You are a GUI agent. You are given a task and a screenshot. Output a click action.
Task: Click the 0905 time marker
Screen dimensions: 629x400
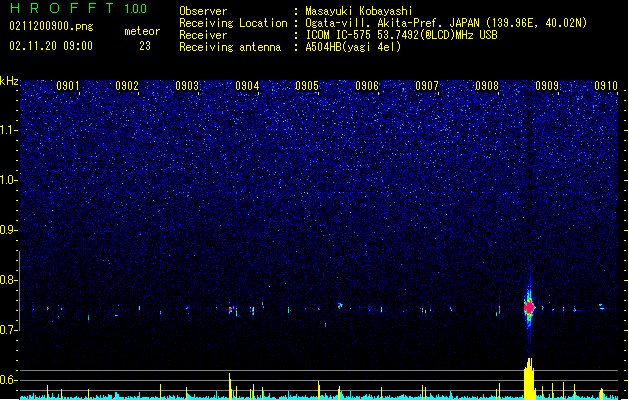point(307,85)
